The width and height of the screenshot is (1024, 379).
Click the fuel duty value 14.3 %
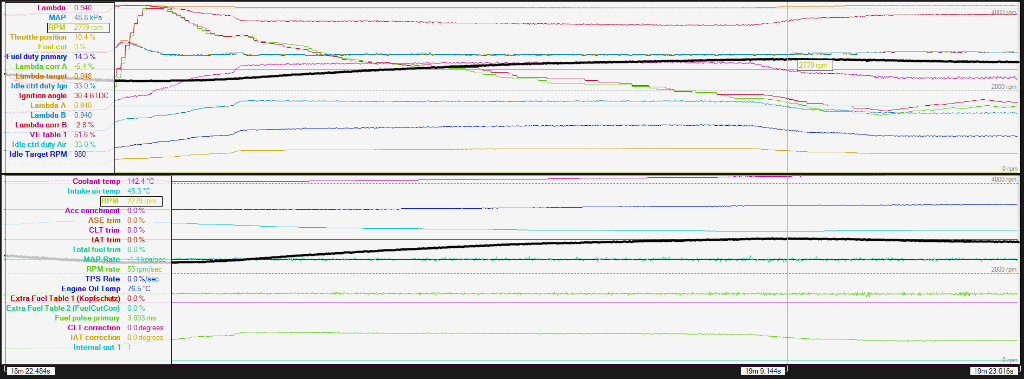[85, 57]
